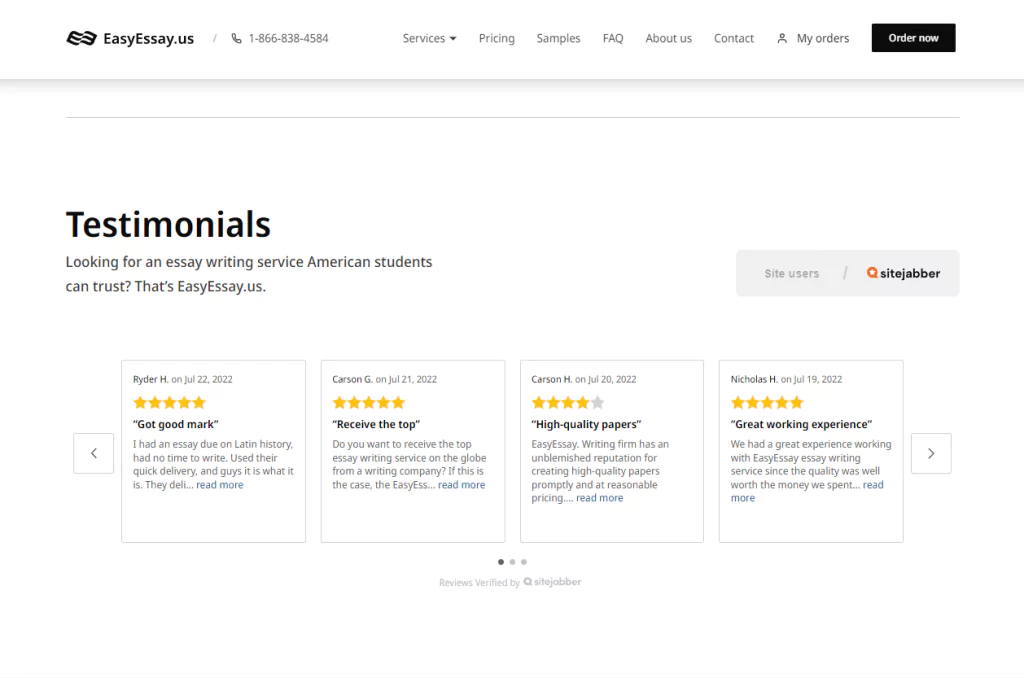The image size is (1024, 678).
Task: Expand the Services dropdown menu
Action: 430,39
